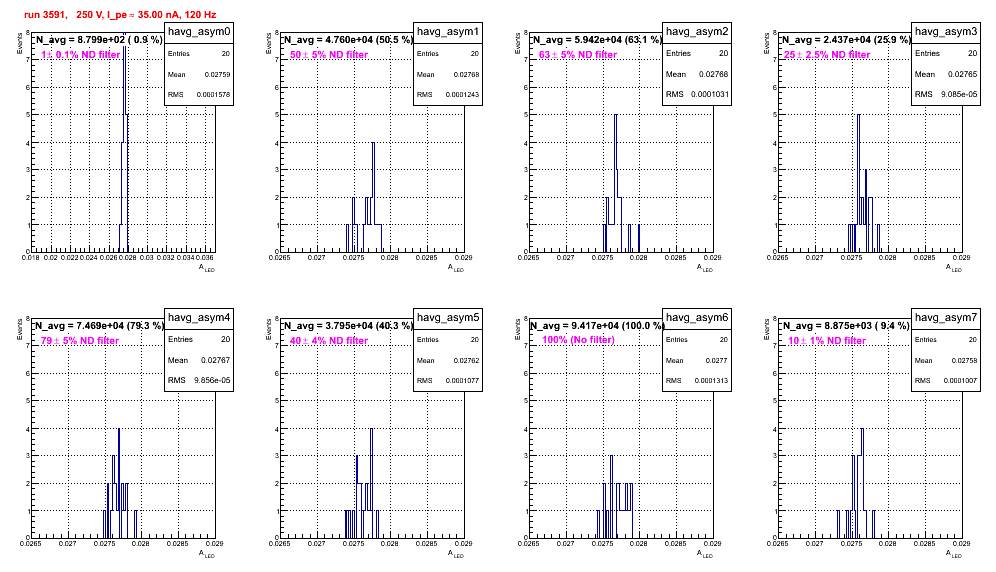The width and height of the screenshot is (996, 572).
Task: Click the Mean value 0.02767
Action: [x=215, y=360]
